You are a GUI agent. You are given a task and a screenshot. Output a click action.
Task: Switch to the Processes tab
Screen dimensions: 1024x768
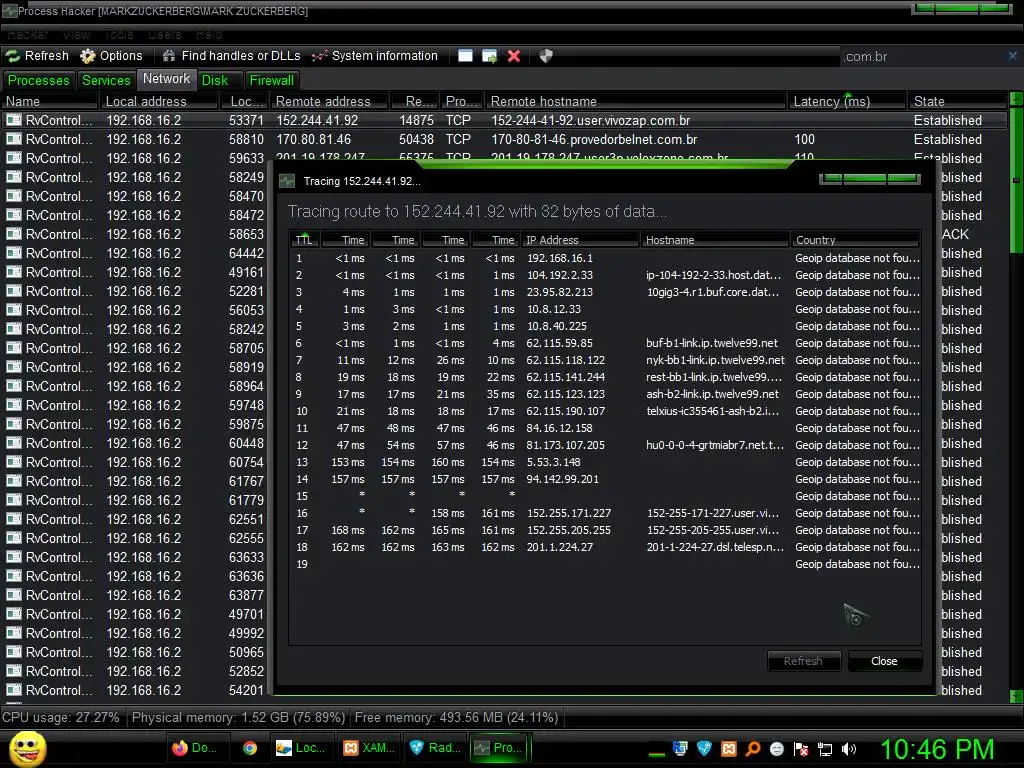point(38,80)
